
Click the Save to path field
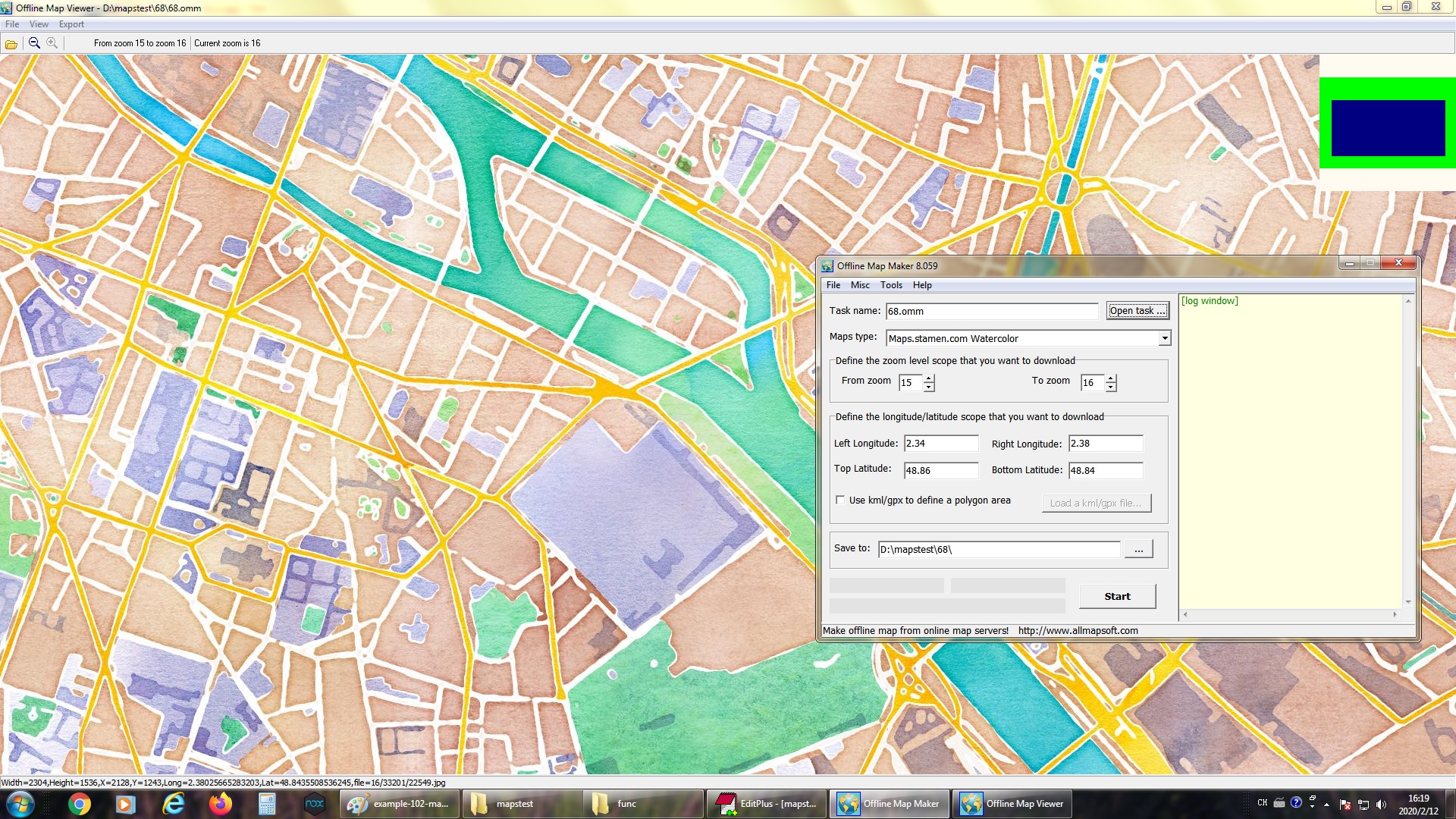[x=999, y=550]
